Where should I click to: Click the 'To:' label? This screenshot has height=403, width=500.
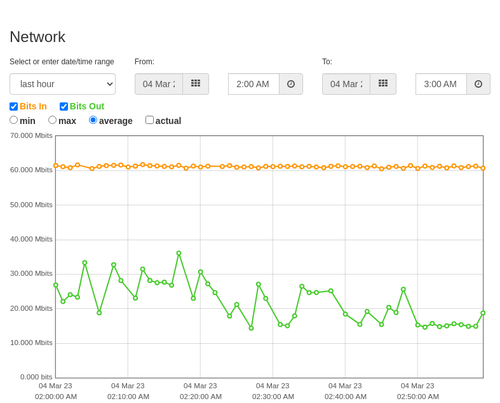[327, 62]
